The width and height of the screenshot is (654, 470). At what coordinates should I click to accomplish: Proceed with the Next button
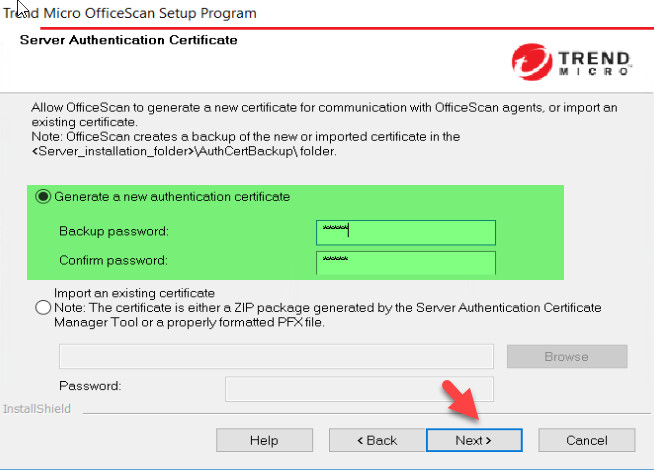coord(474,440)
